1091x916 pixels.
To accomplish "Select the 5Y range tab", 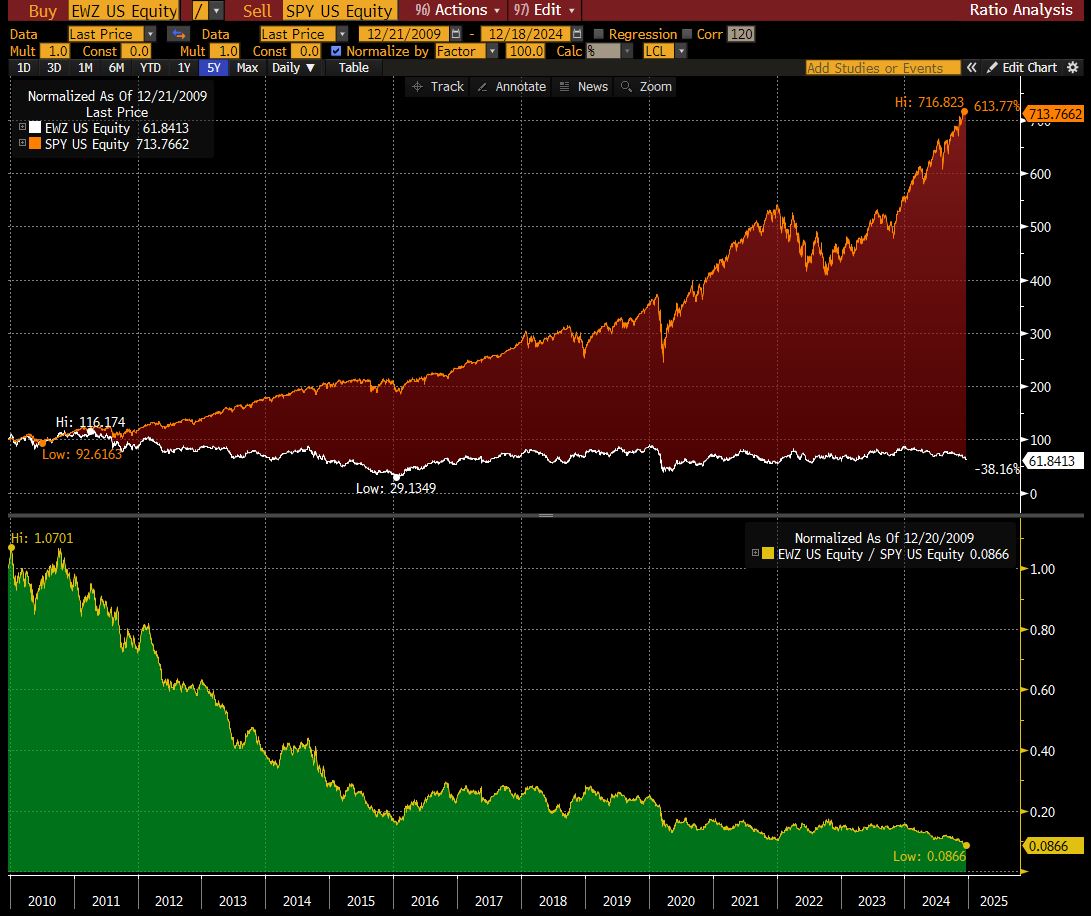I will coord(214,68).
